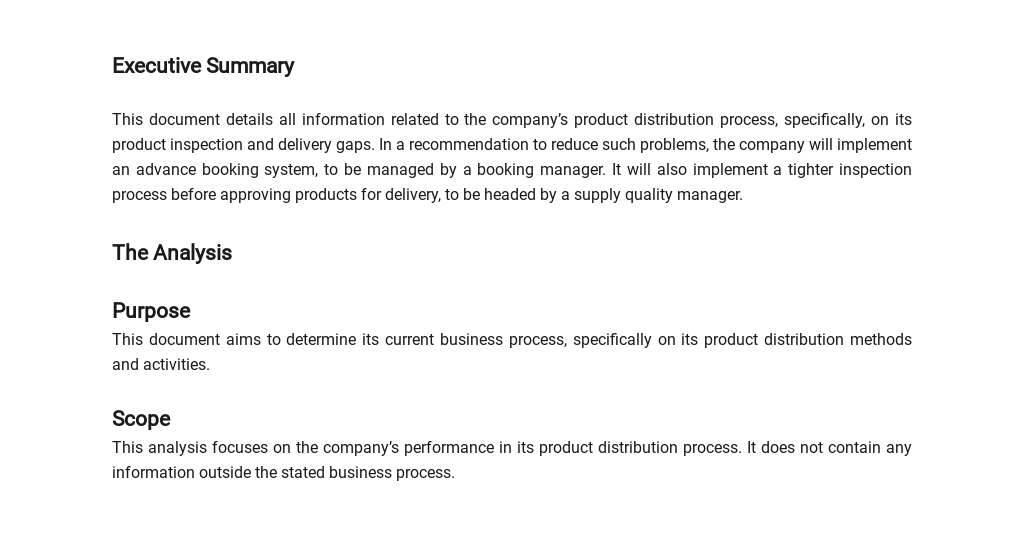Viewport: 1024px width, 535px height.
Task: Click 'and activities.' line under Purpose
Action: coord(161,365)
